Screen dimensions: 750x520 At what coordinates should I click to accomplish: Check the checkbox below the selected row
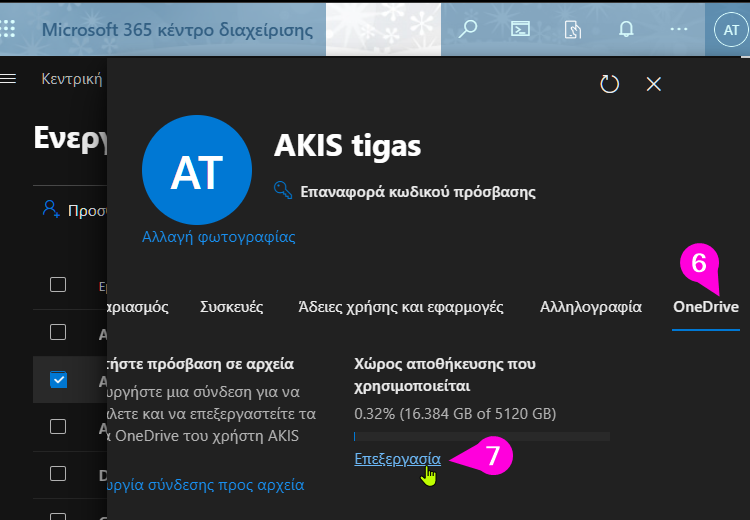(x=58, y=426)
